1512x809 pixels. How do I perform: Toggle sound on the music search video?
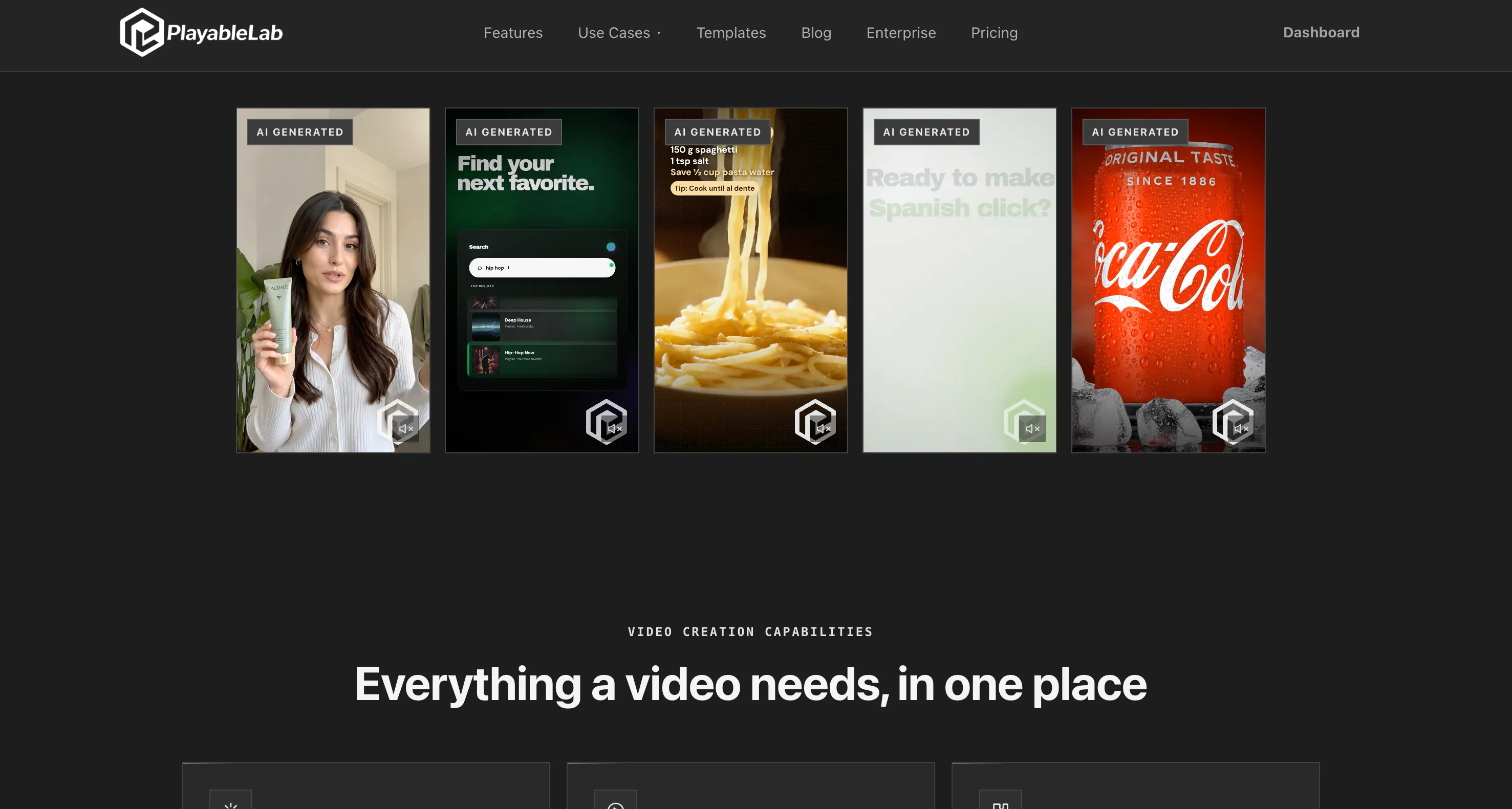[x=615, y=429]
